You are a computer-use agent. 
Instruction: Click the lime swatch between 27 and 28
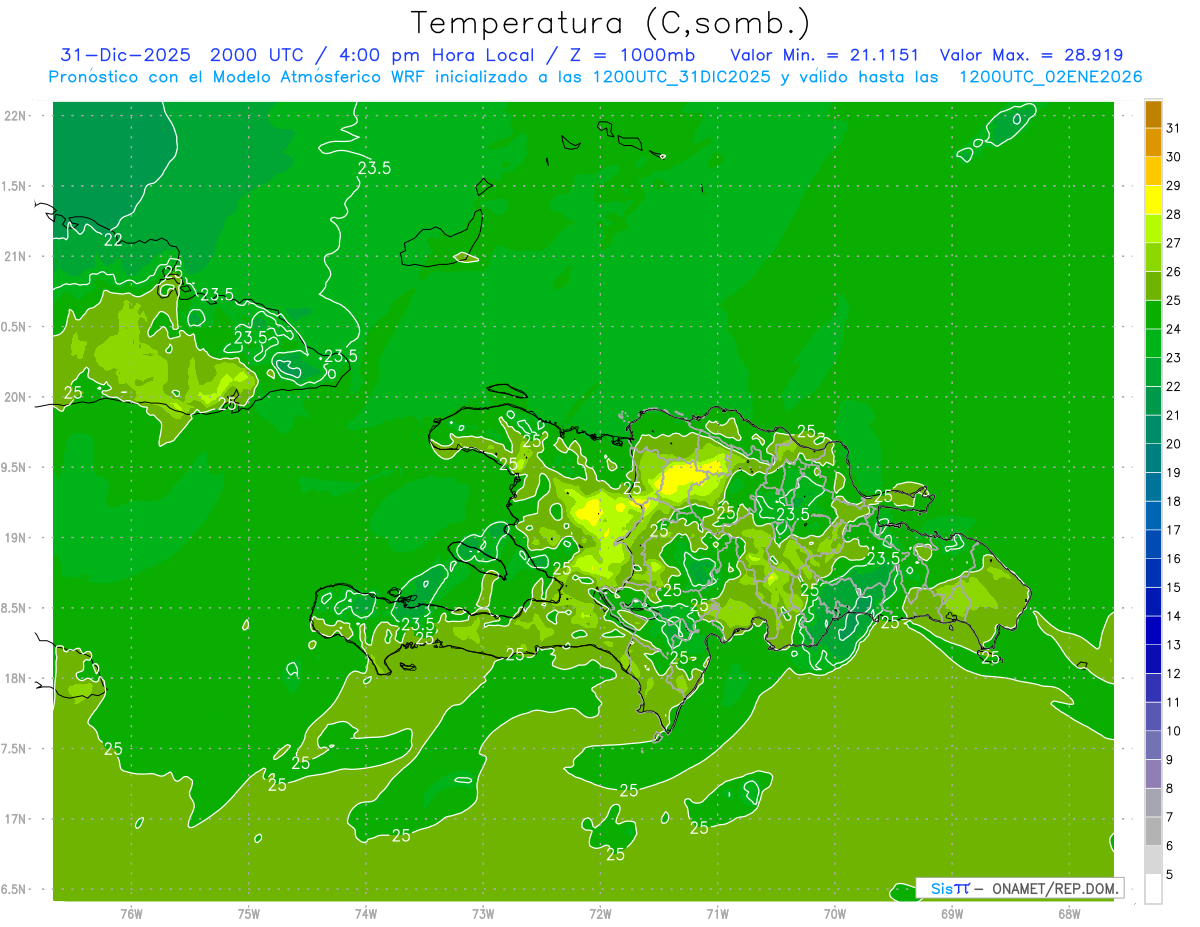click(x=1153, y=228)
